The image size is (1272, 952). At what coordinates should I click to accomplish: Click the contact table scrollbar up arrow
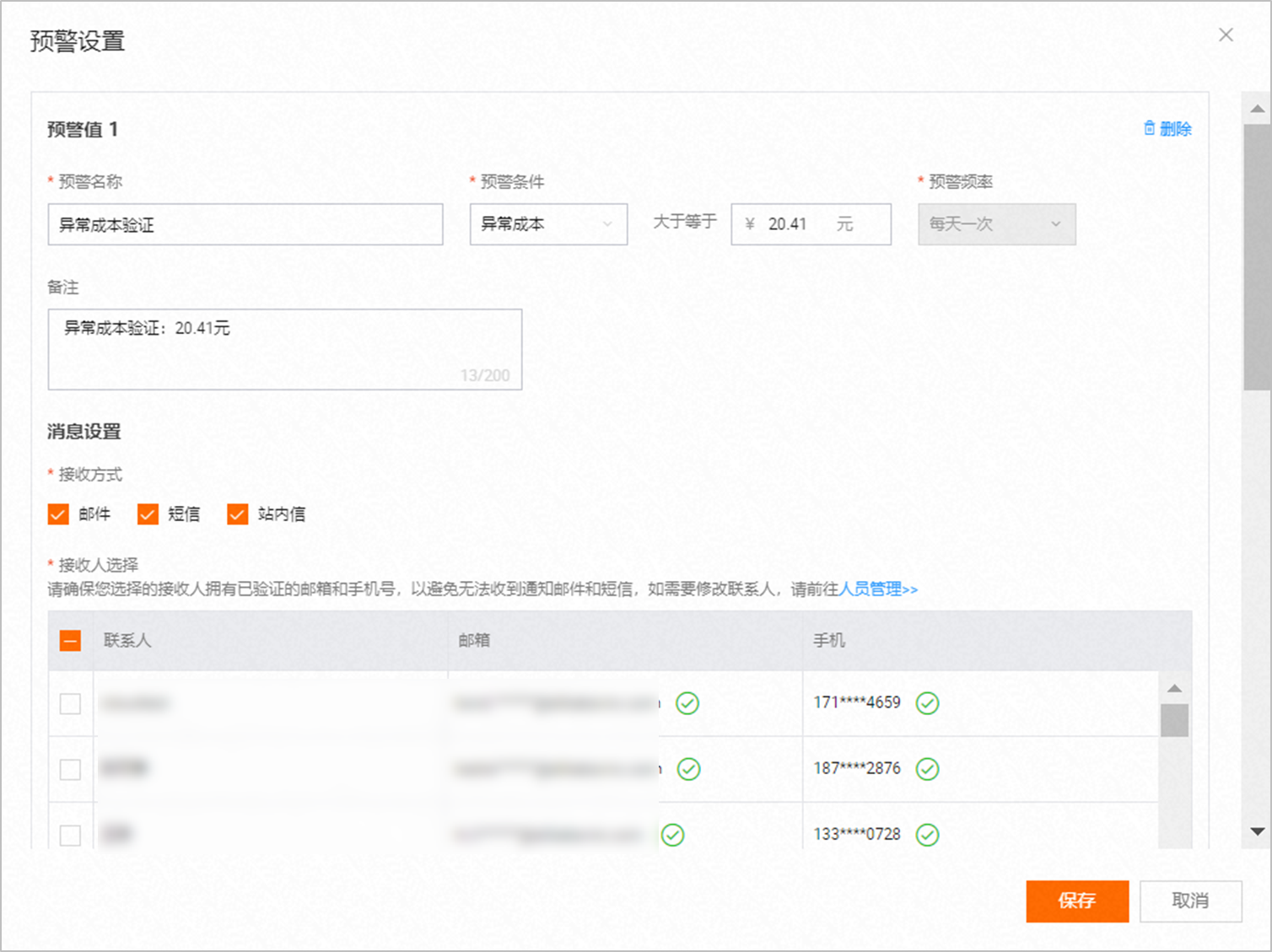click(x=1174, y=689)
